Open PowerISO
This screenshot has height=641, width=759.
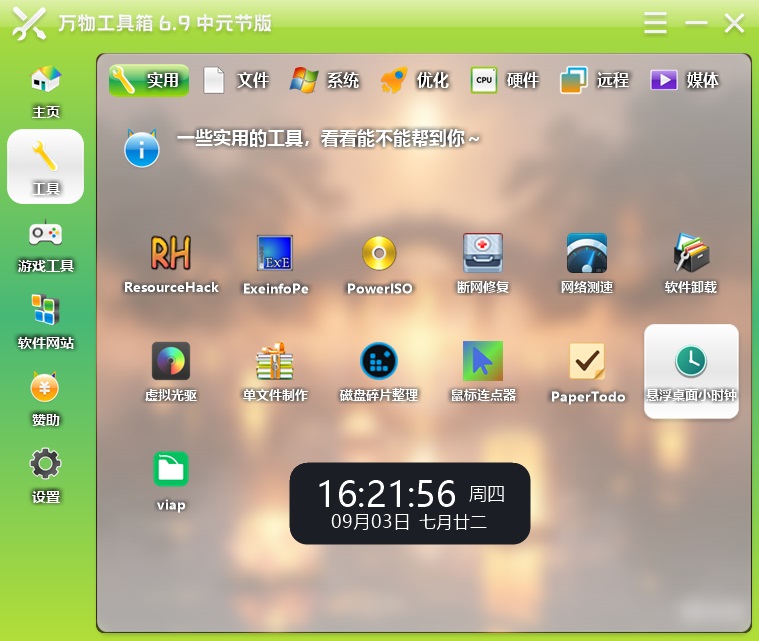click(x=379, y=264)
